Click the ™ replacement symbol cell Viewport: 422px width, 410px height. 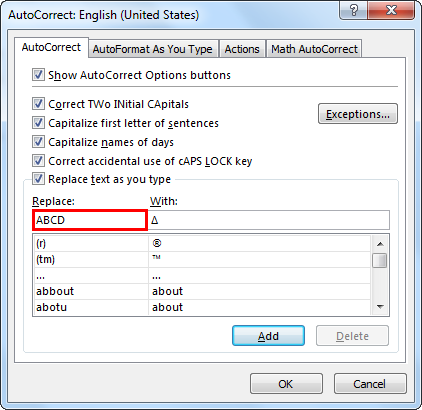[259, 259]
